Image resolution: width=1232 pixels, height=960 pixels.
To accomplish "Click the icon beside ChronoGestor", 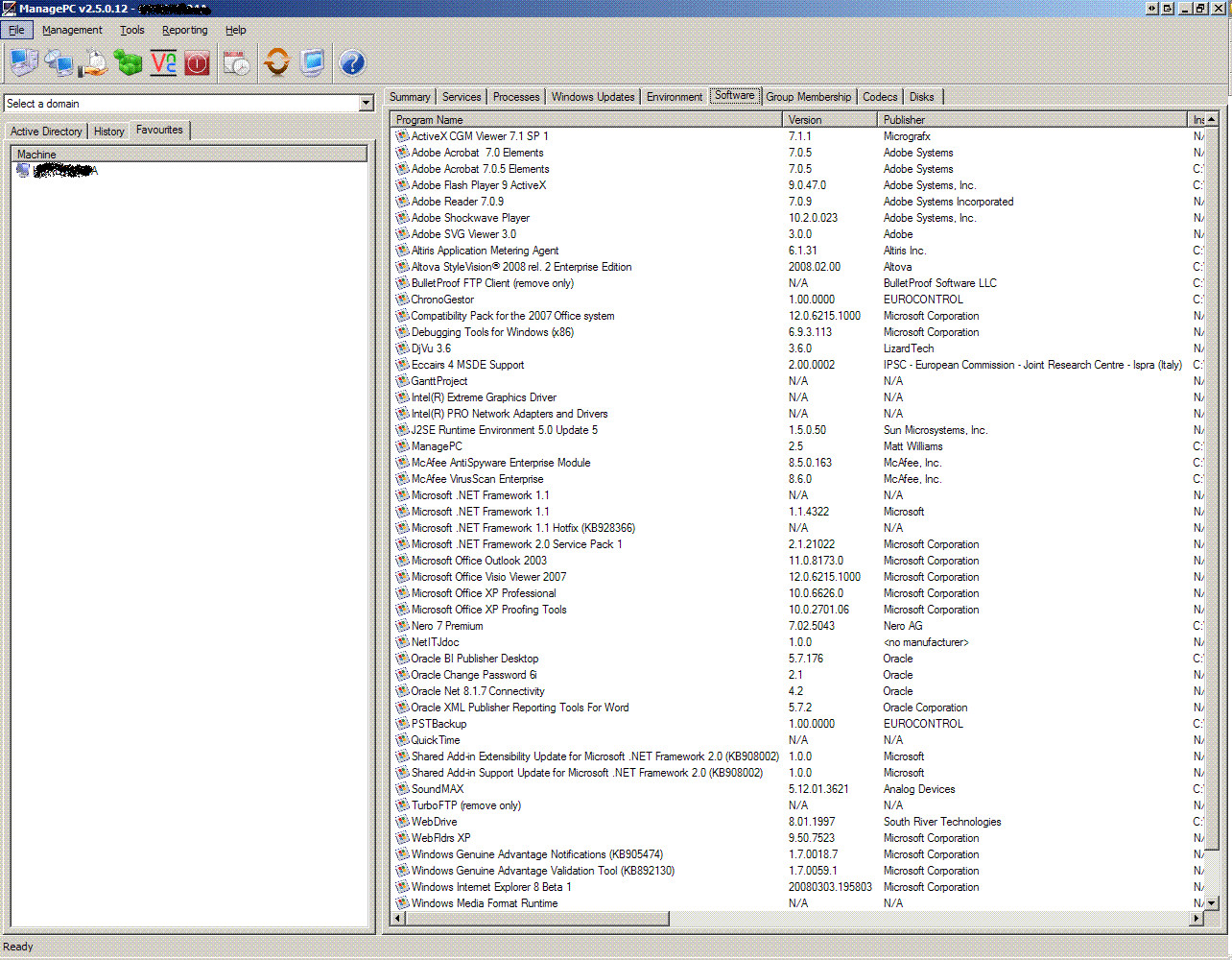I will (x=403, y=300).
